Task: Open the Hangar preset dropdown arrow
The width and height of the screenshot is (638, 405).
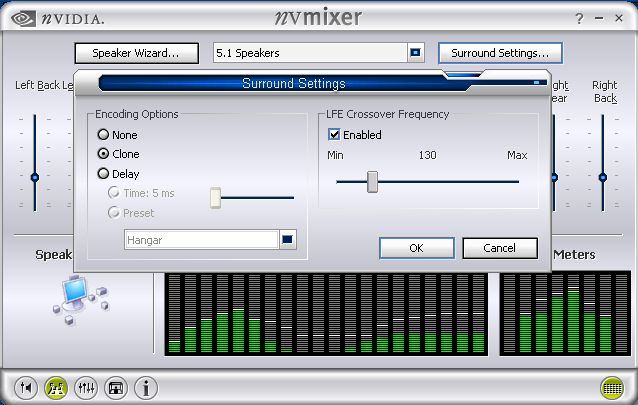Action: [288, 240]
